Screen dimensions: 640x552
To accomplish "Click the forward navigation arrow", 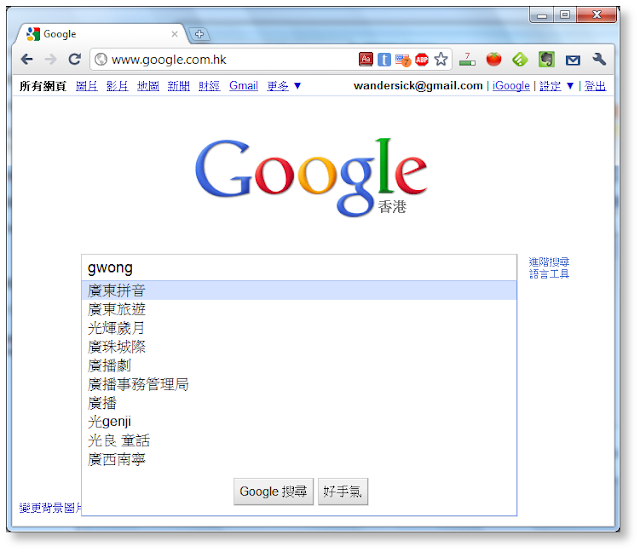I will 51,60.
